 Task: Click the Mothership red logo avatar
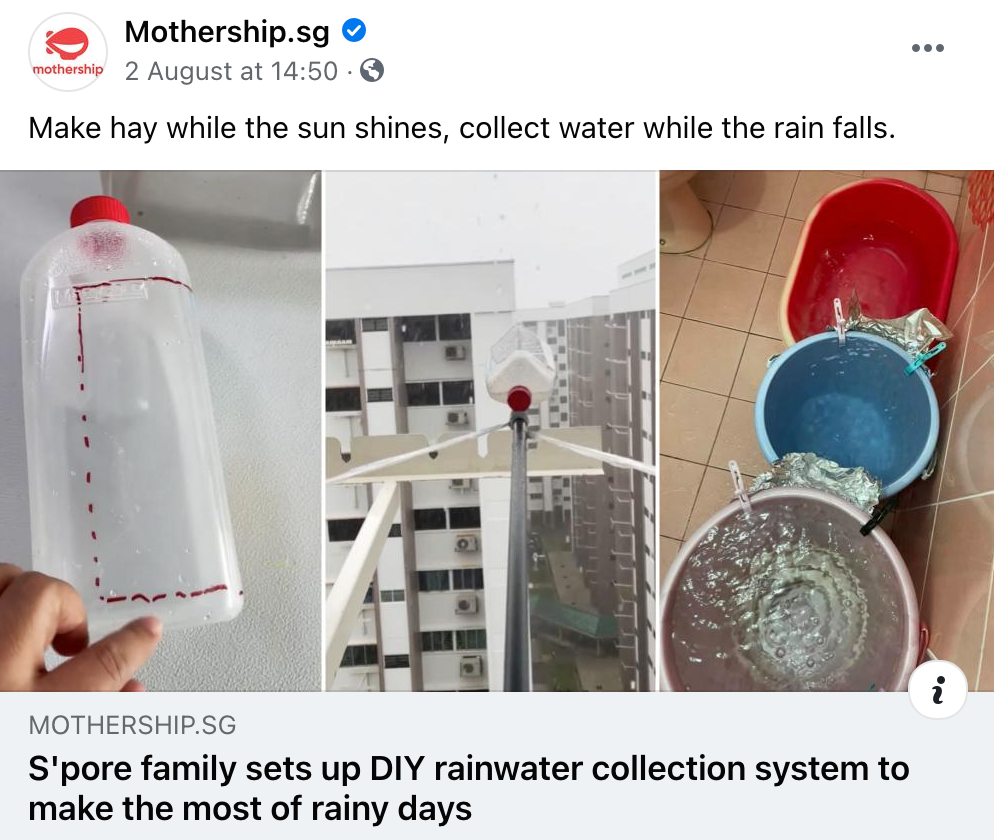pyautogui.click(x=68, y=52)
